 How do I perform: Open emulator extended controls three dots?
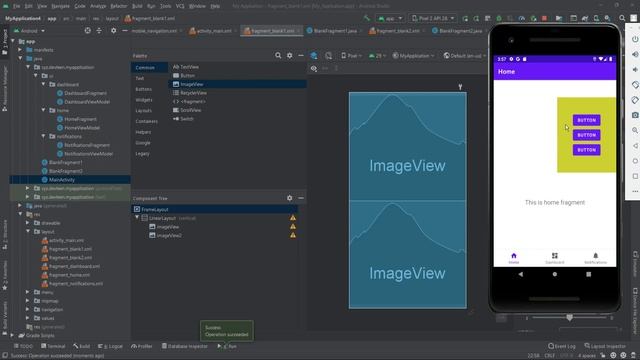[635, 191]
